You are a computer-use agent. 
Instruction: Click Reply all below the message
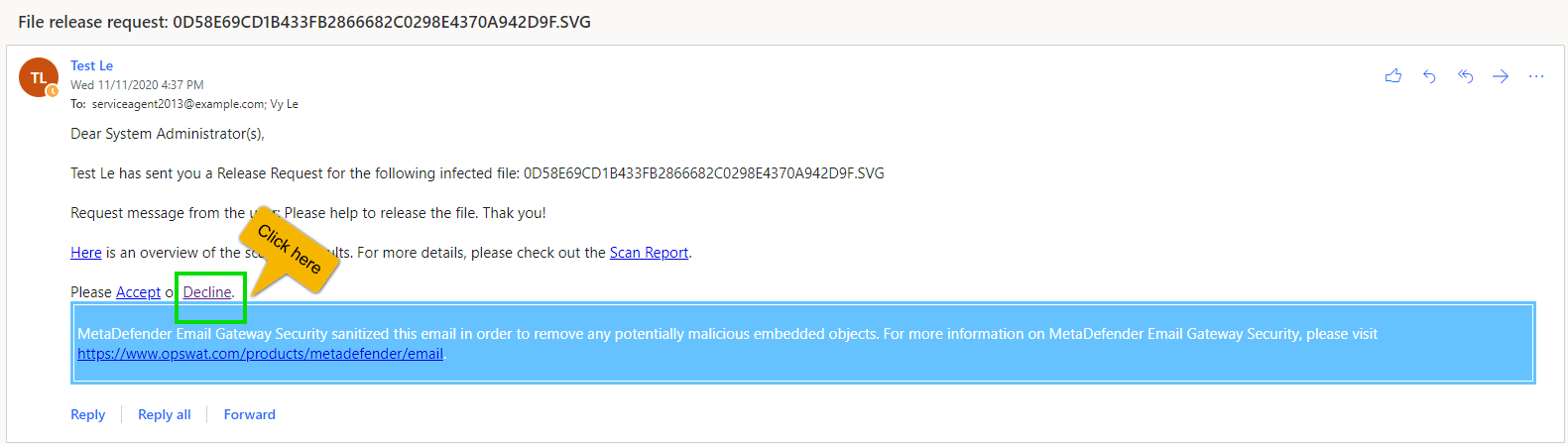(165, 414)
